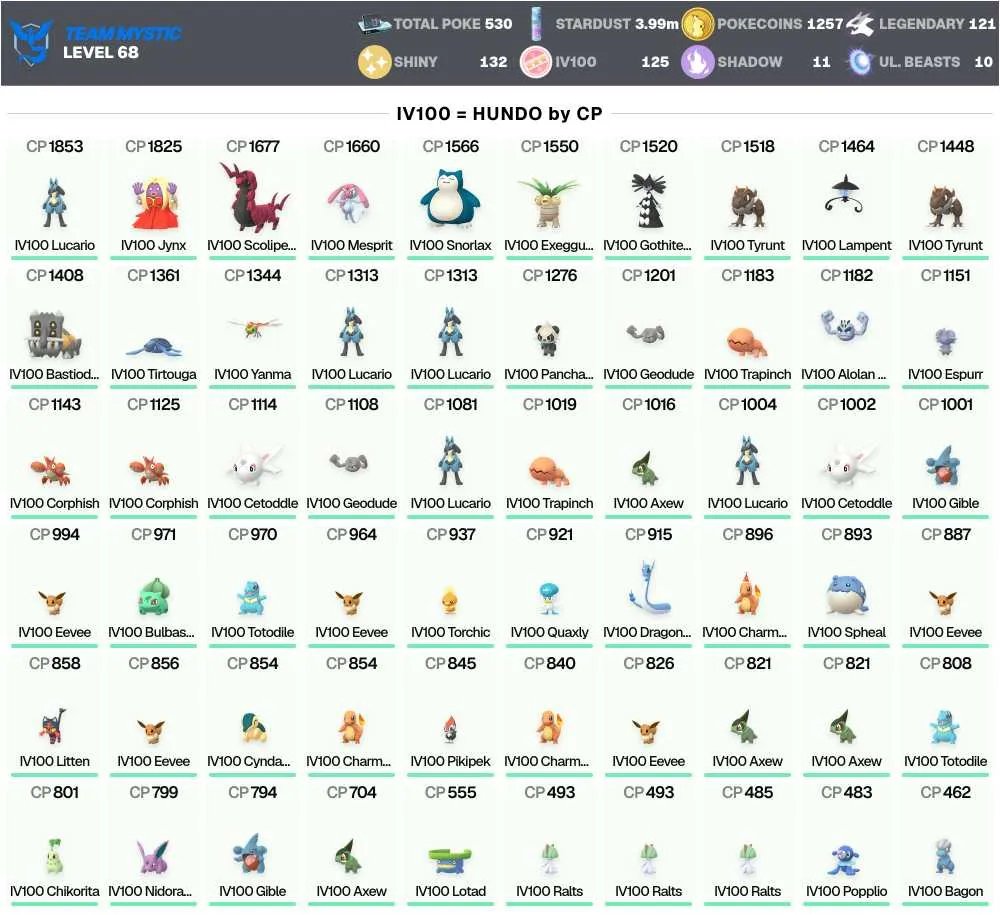1000x915 pixels.
Task: Click the Team Mystic emblem logo
Action: (x=32, y=42)
